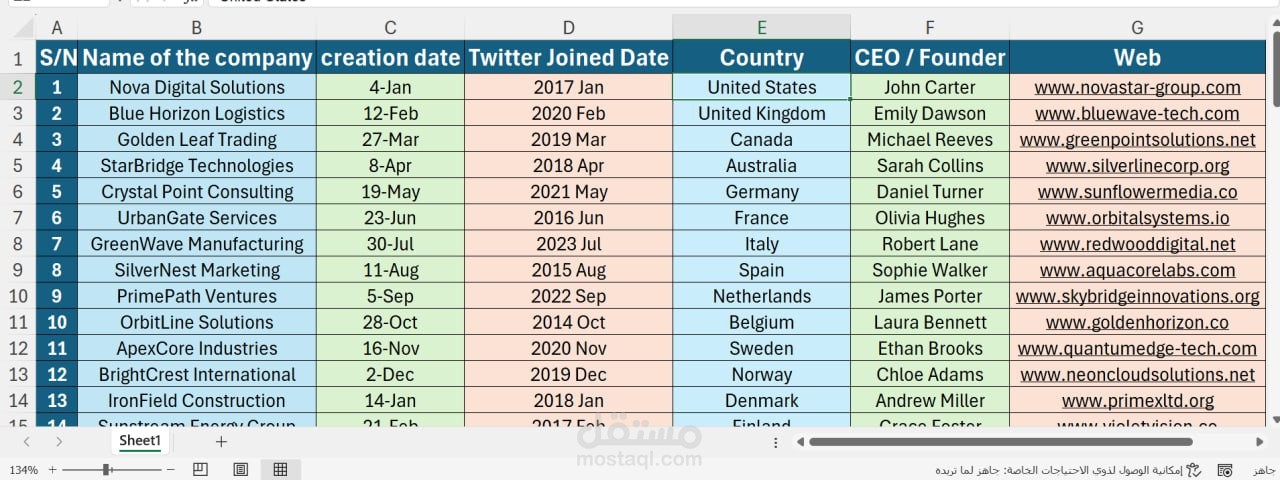The image size is (1280, 480).
Task: Open the www.novastar-group.com link
Action: pos(1138,88)
